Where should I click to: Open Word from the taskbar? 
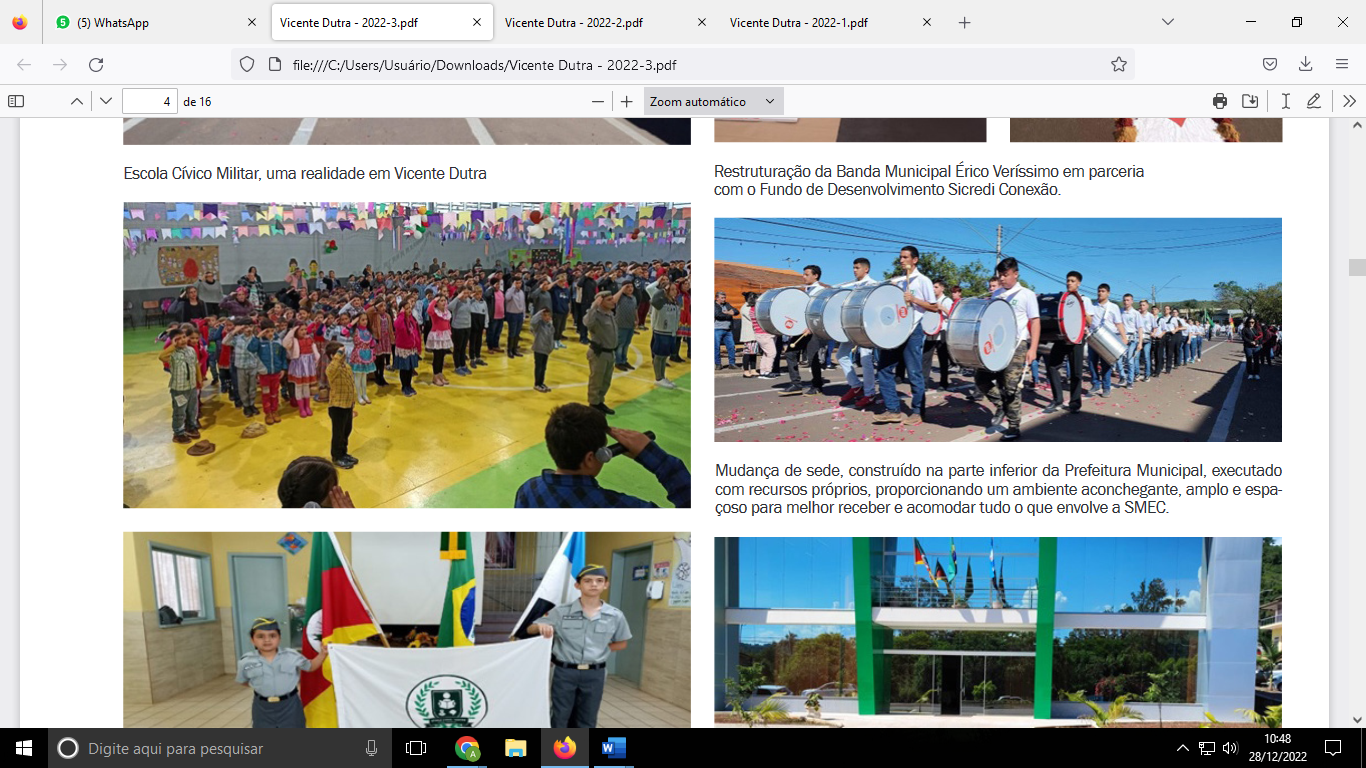613,748
